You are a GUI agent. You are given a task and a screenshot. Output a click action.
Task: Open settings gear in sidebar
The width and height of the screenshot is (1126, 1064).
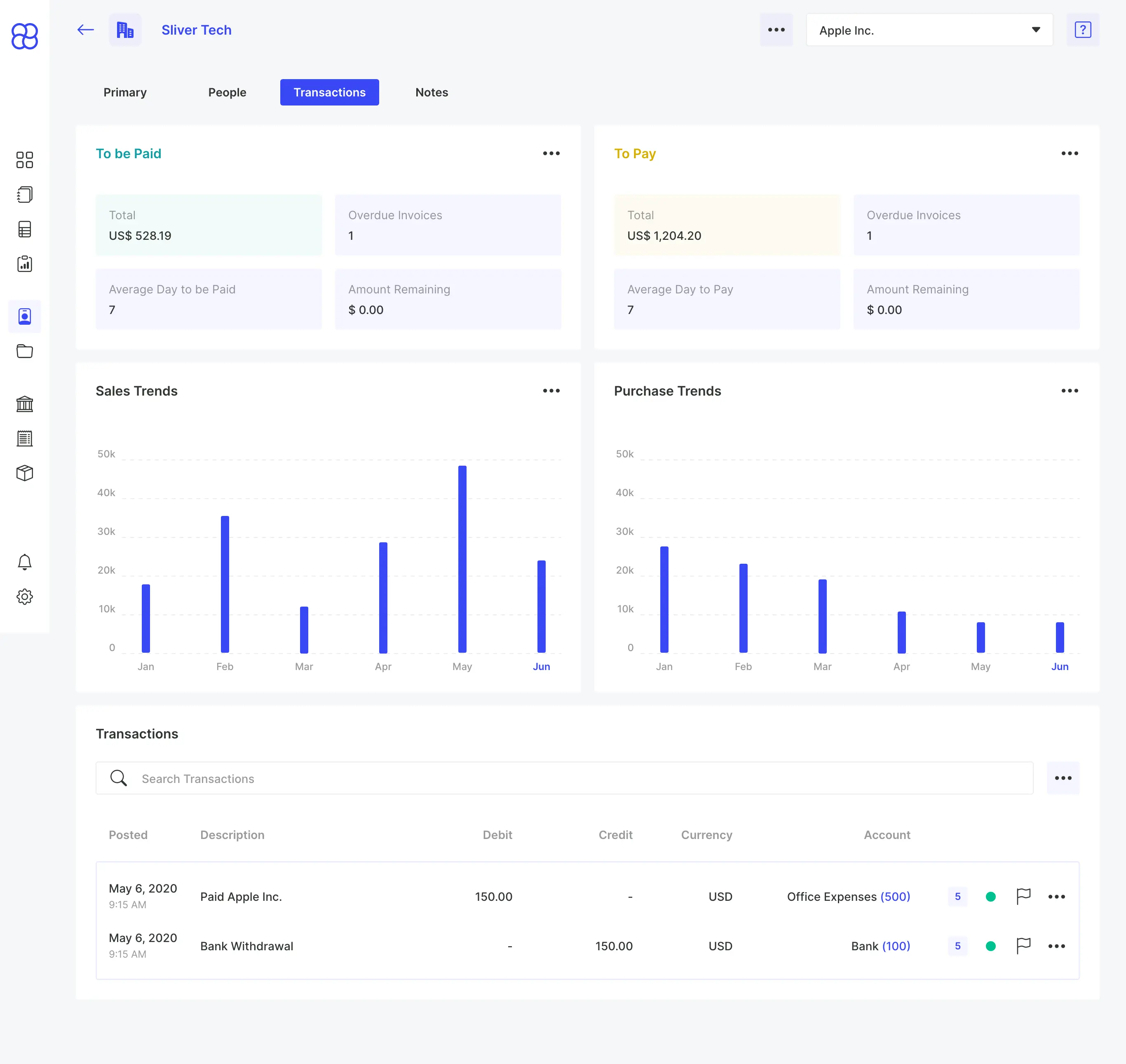24,597
